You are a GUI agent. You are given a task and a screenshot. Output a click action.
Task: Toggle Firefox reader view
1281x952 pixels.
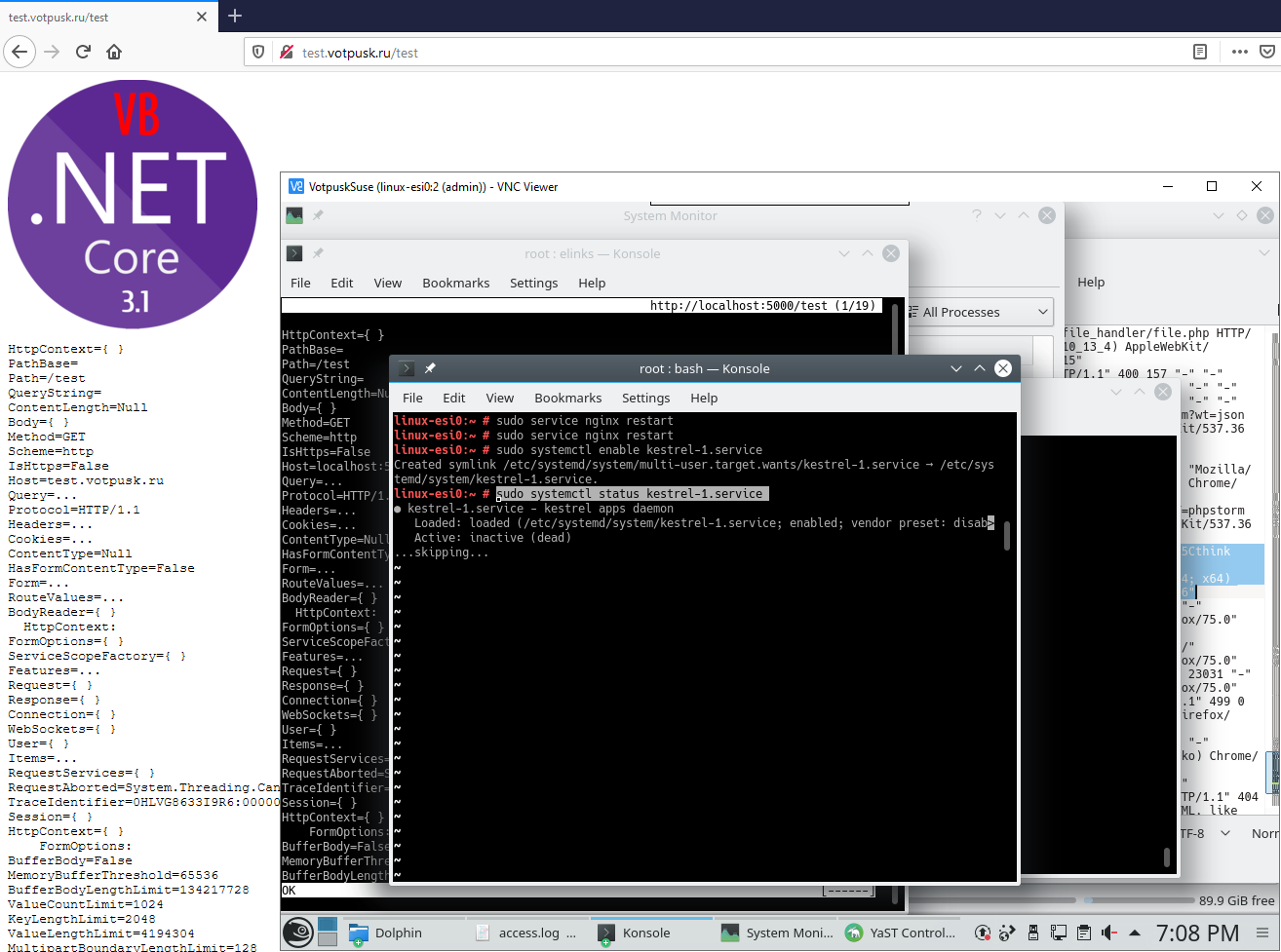tap(1200, 52)
